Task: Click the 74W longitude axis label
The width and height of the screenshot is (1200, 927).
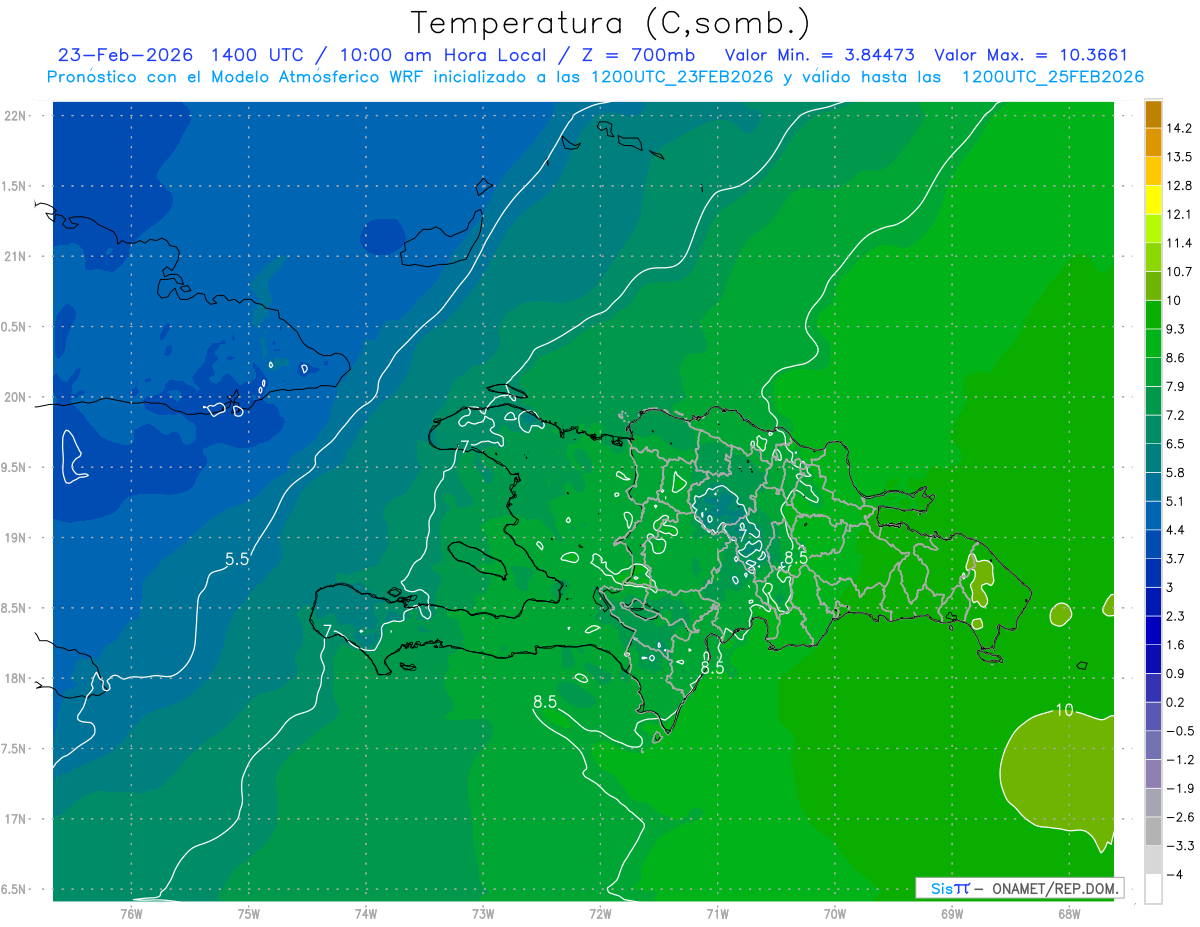Action: [366, 913]
